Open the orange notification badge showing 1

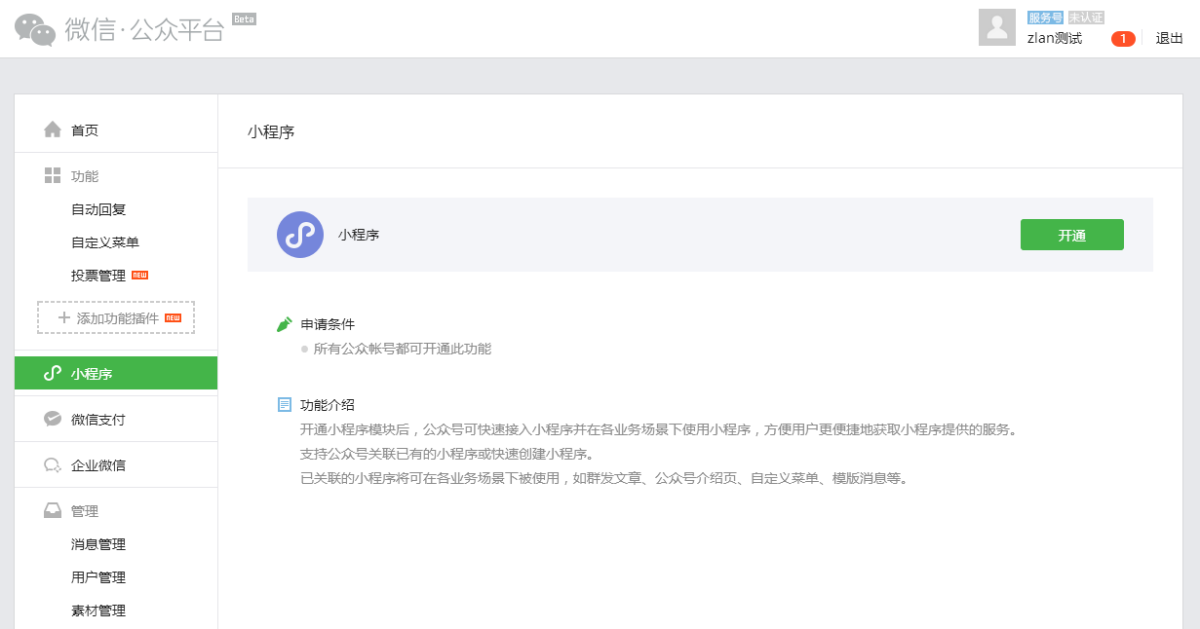click(x=1123, y=39)
